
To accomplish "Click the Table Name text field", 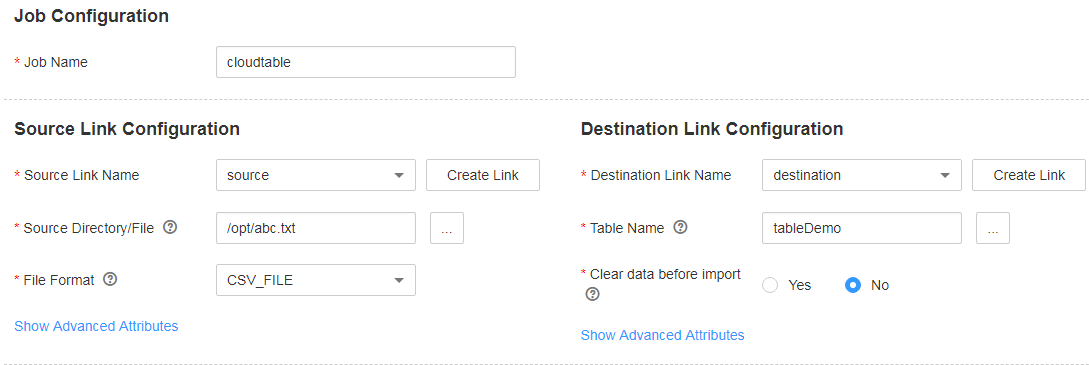I will point(862,228).
